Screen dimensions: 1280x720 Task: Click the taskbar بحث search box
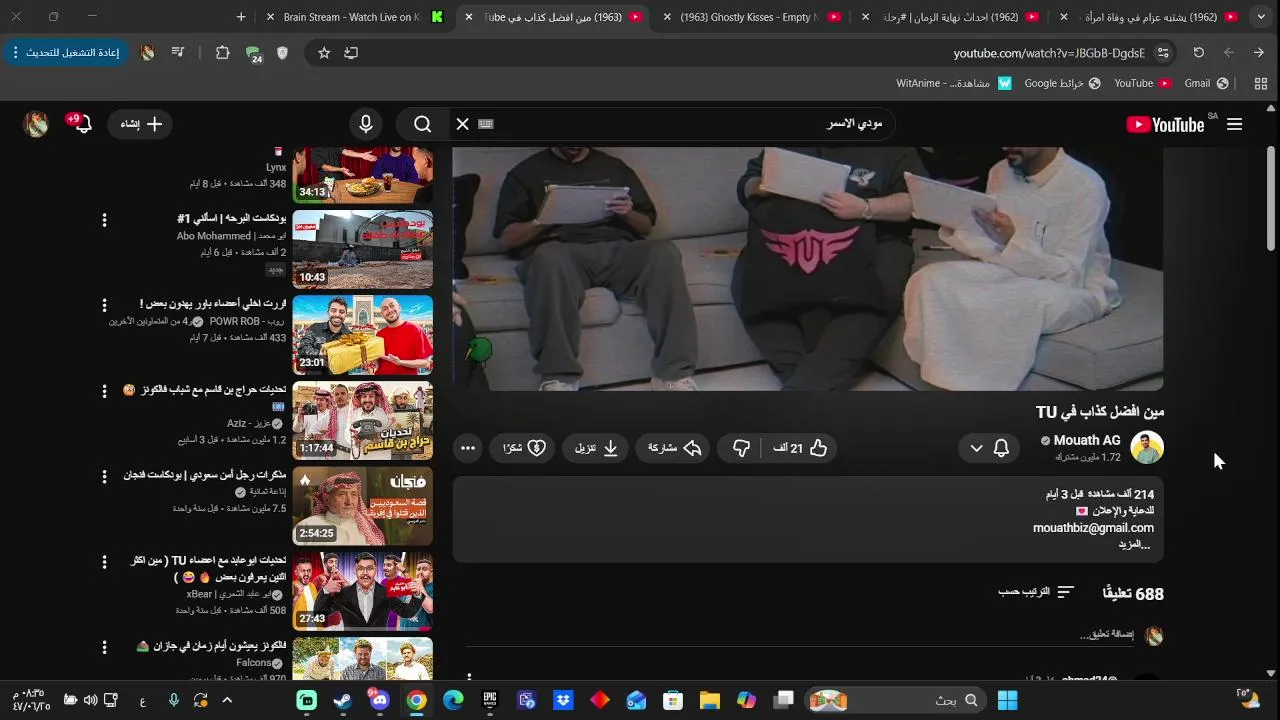click(x=898, y=700)
